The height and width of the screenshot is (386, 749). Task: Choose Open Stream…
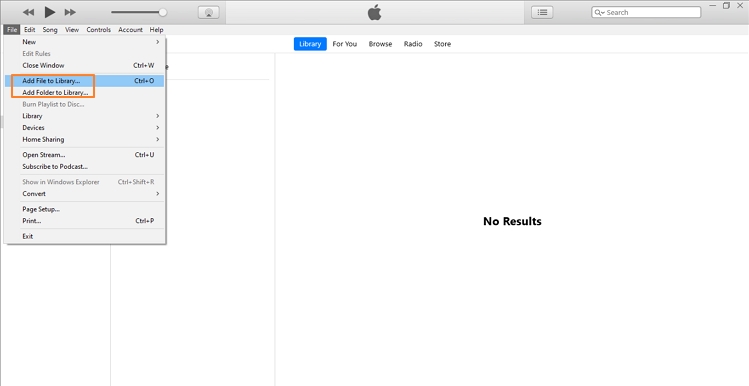click(85, 155)
